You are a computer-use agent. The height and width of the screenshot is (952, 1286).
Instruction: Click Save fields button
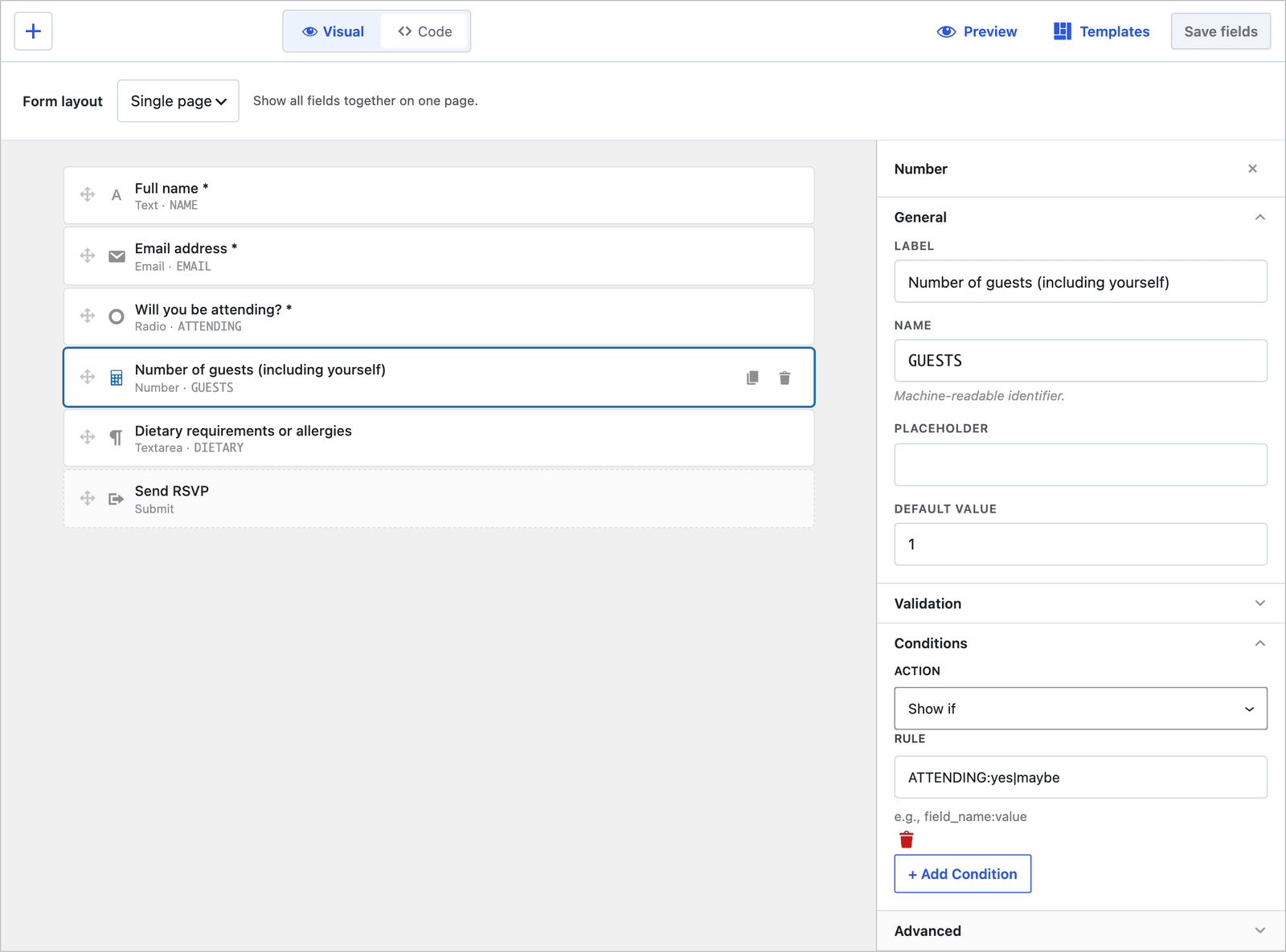(1220, 31)
